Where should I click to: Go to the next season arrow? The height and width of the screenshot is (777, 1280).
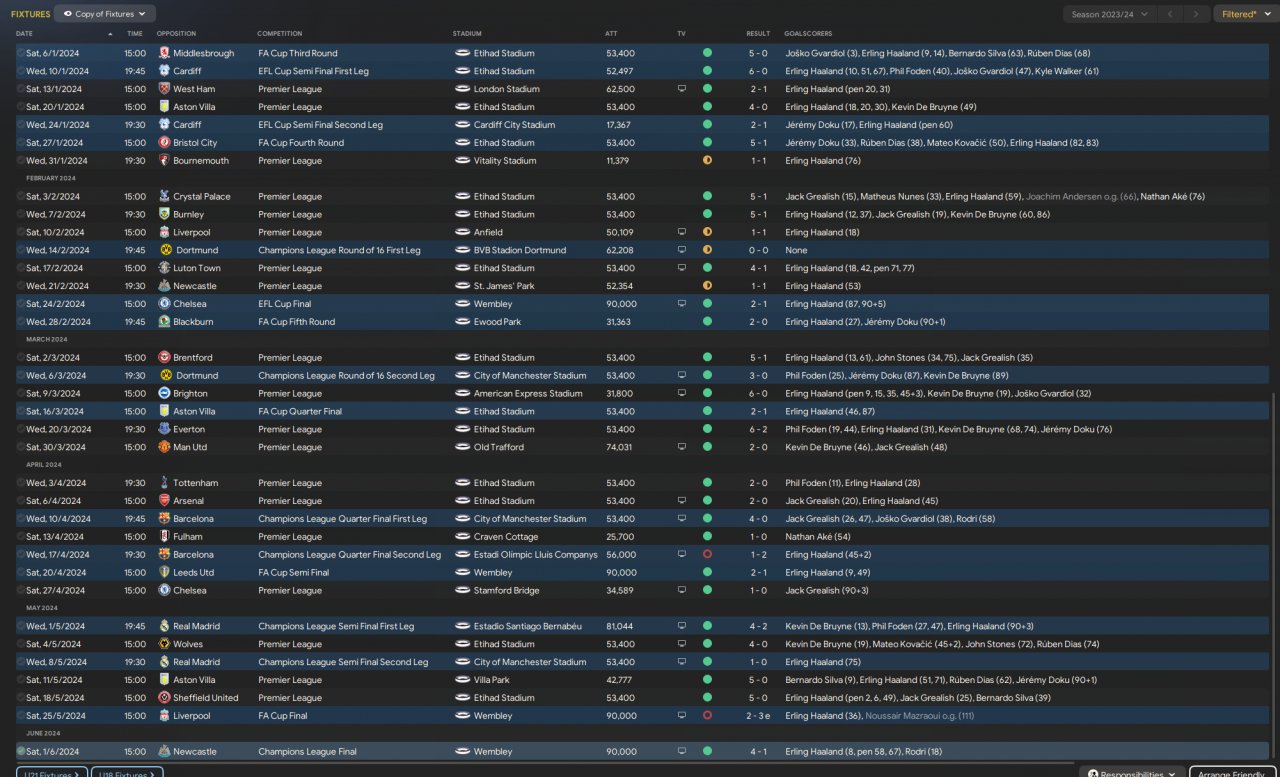(1196, 14)
